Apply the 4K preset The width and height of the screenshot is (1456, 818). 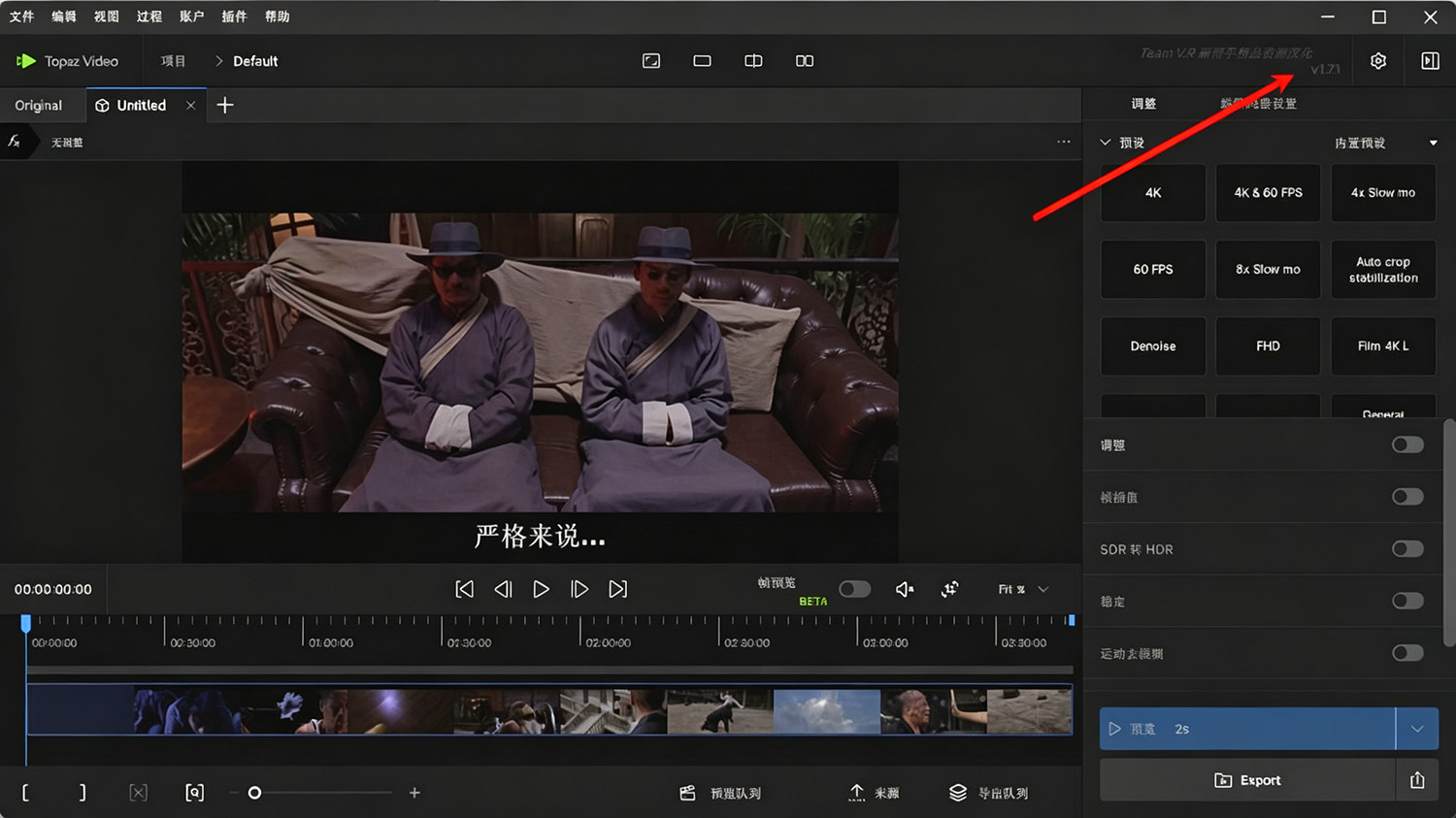pos(1153,192)
